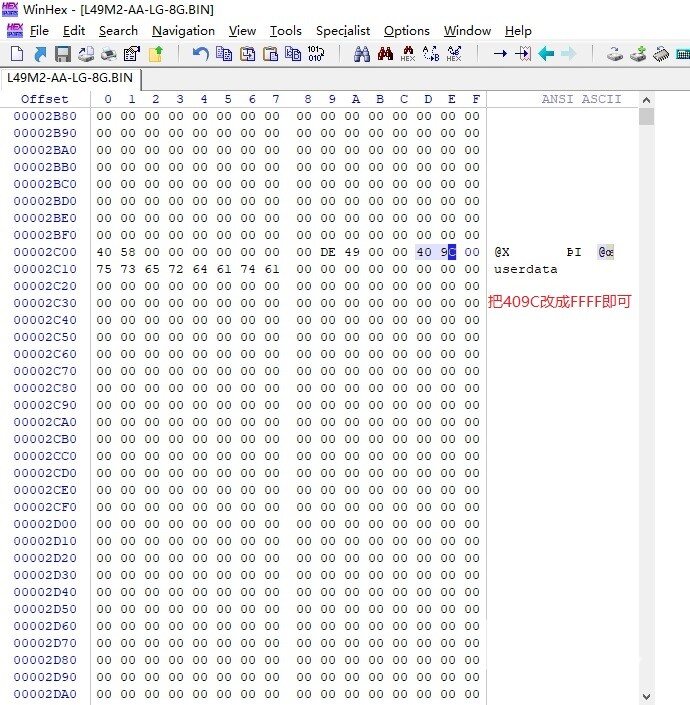
Task: Click the vertical scrollbar thumb
Action: [x=646, y=117]
